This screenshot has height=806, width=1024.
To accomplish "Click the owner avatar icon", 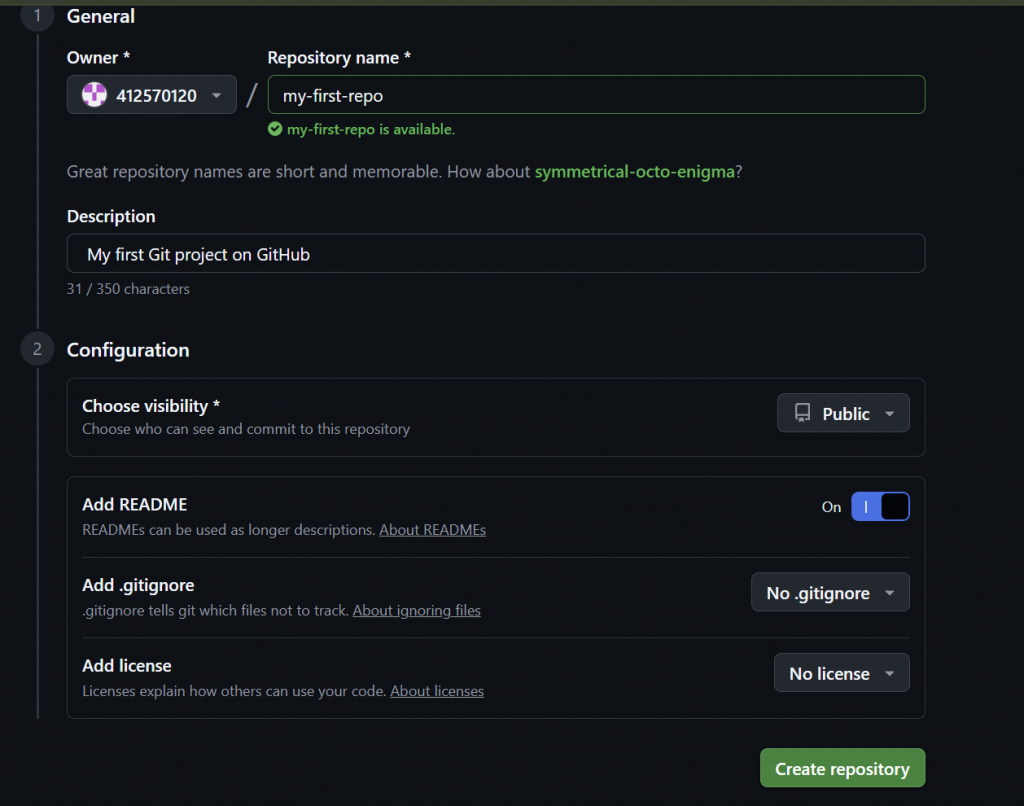I will pos(94,96).
